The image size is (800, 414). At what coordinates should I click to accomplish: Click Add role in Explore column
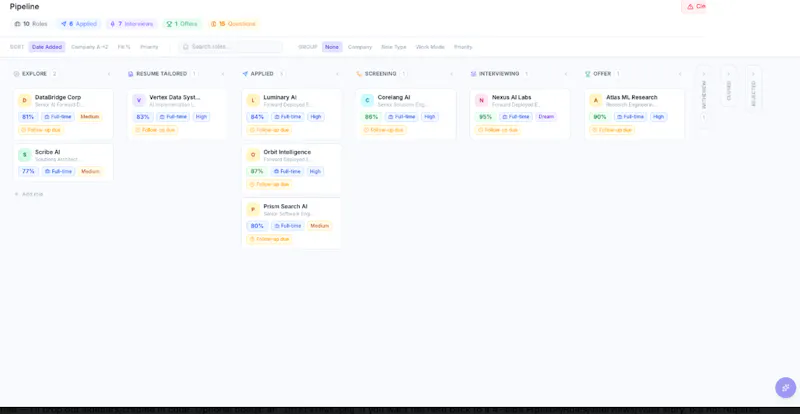click(x=29, y=194)
